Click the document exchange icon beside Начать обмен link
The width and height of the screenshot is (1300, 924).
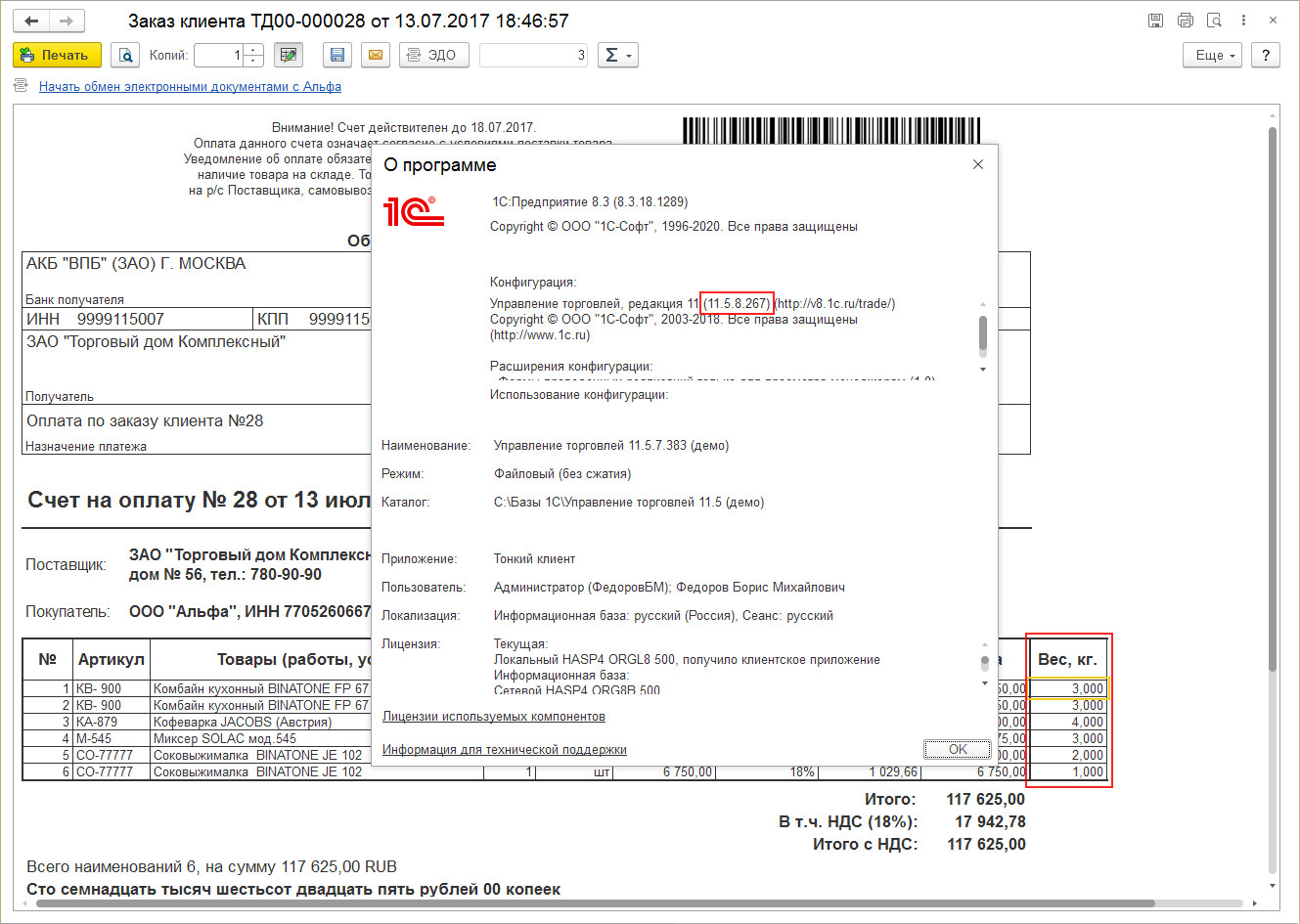pos(21,86)
